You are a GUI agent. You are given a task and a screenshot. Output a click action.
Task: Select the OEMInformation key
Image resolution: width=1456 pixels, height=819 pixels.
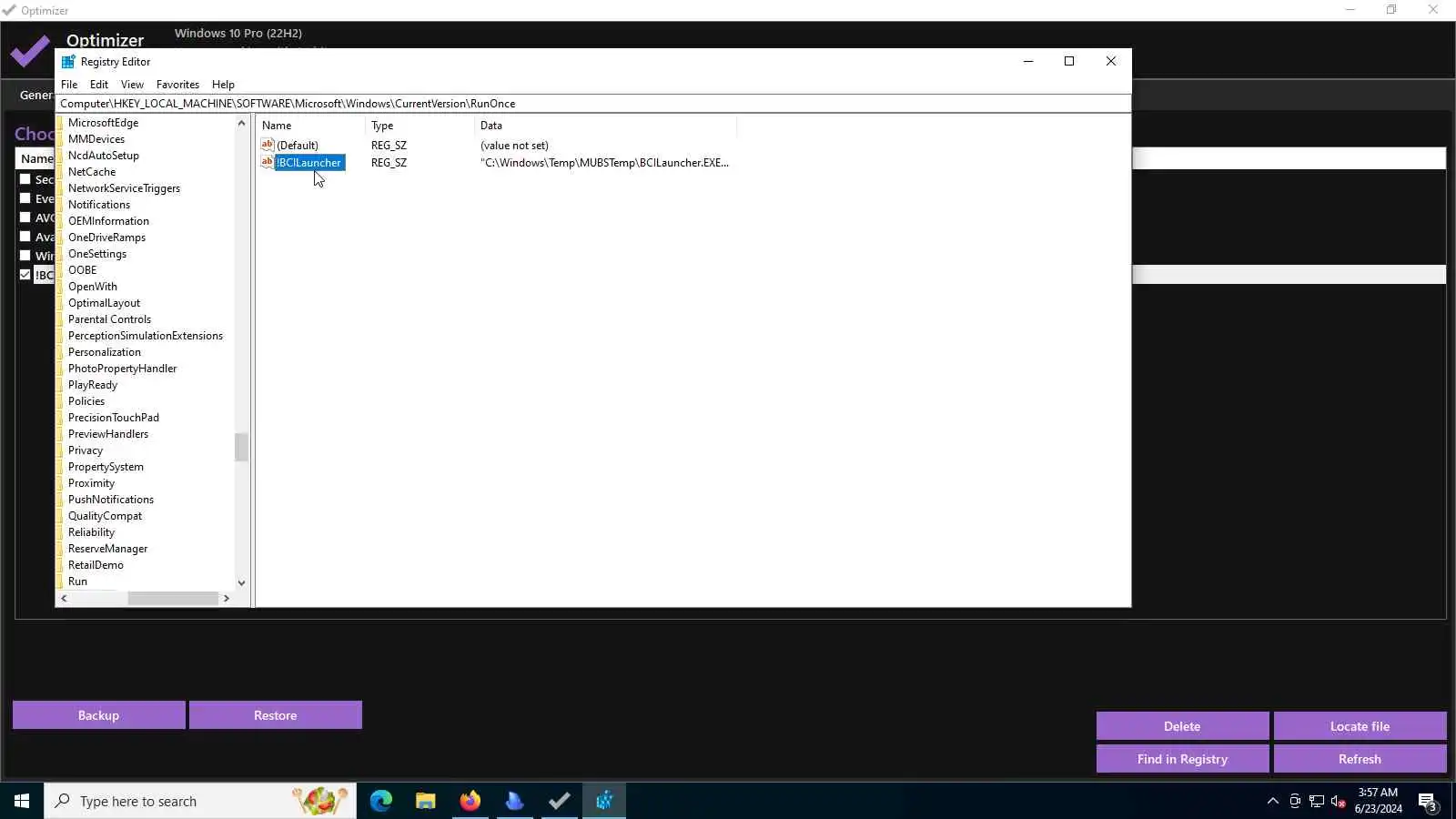(108, 221)
